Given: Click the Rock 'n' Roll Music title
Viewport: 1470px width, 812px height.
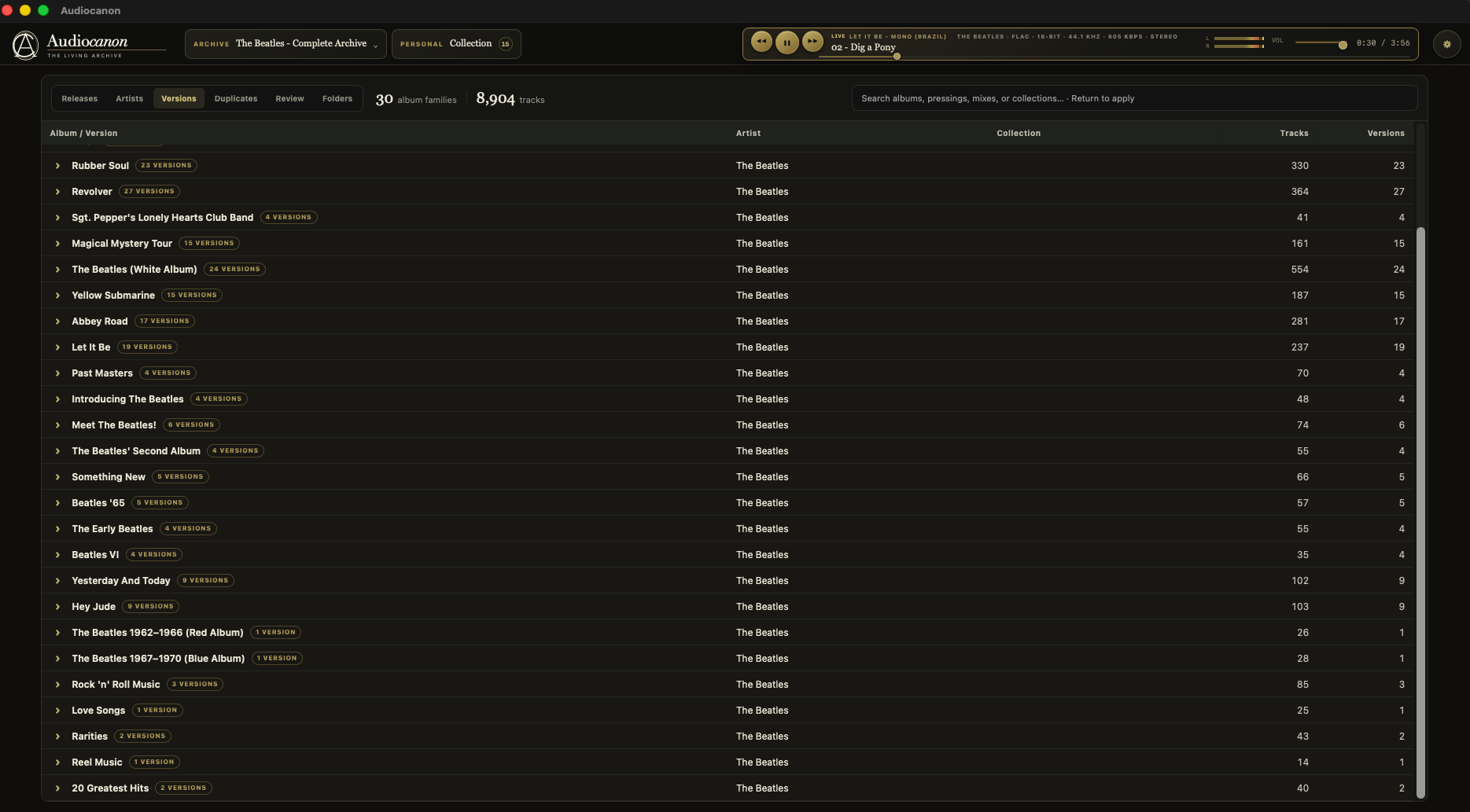Looking at the screenshot, I should click(116, 685).
